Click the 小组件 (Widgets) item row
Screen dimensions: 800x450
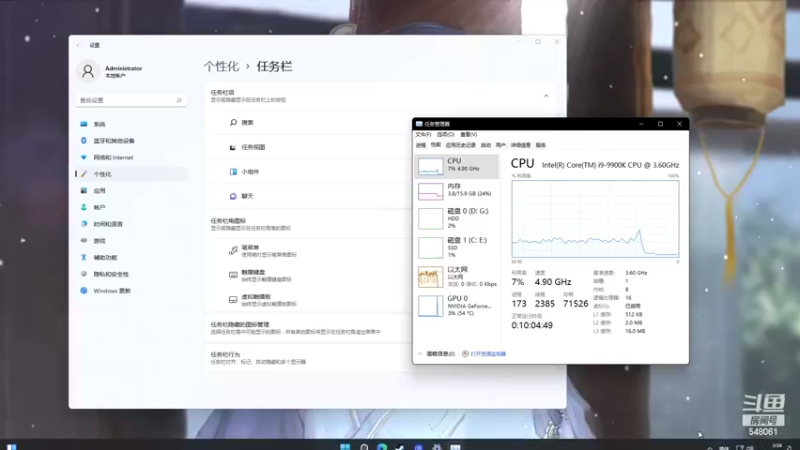click(309, 171)
